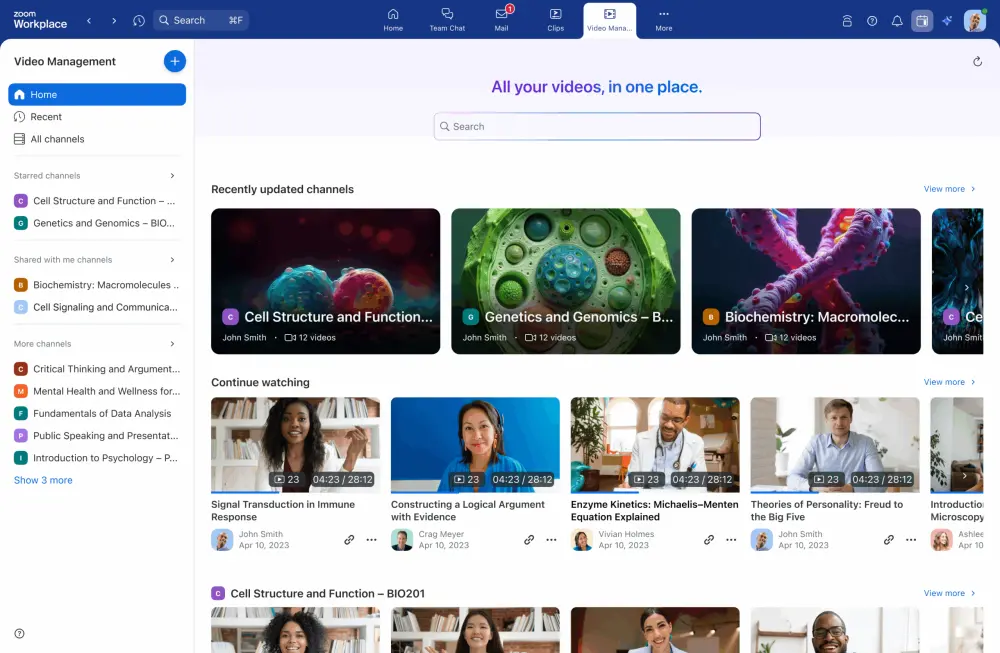Expand the Shared with me channels section
1000x653 pixels.
click(x=172, y=260)
